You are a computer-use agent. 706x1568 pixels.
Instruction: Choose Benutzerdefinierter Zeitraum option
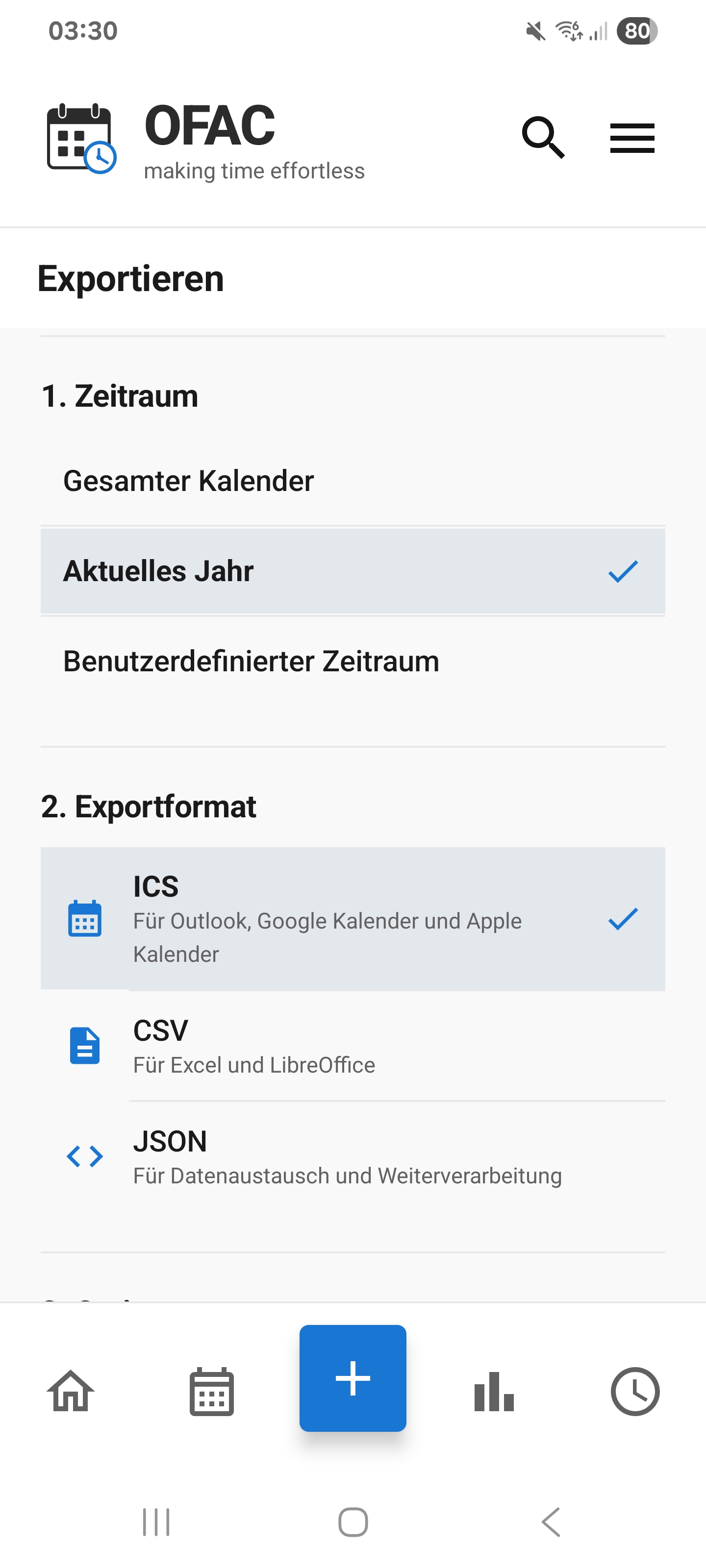click(353, 661)
